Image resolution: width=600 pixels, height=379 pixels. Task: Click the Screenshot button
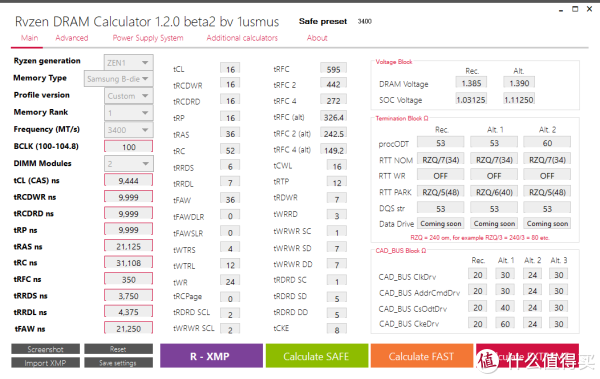pyautogui.click(x=46, y=349)
